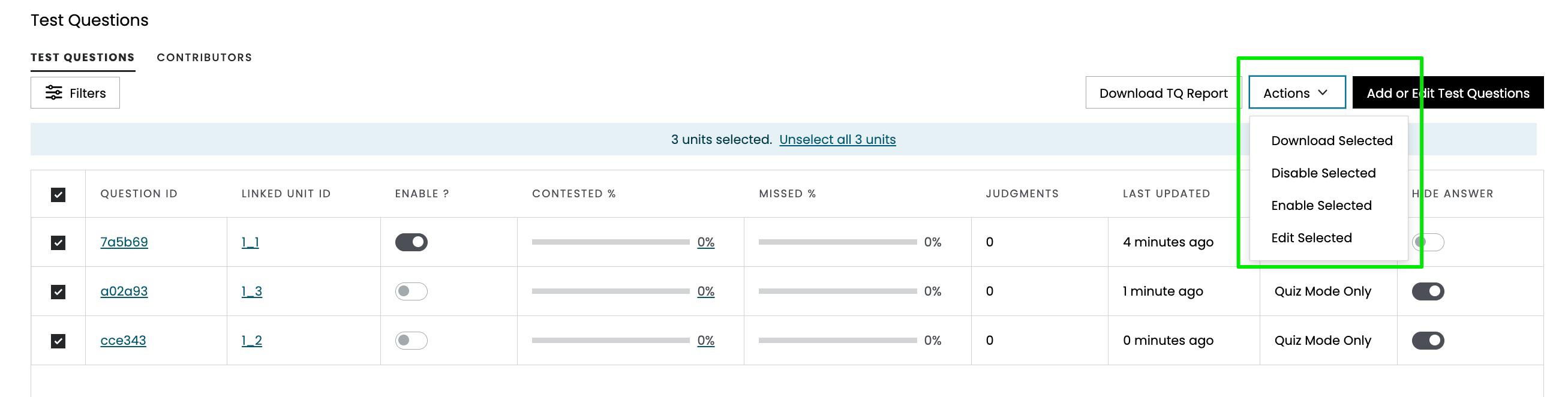Click the Filters sliders icon
This screenshot has height=397, width=1568.
(53, 92)
